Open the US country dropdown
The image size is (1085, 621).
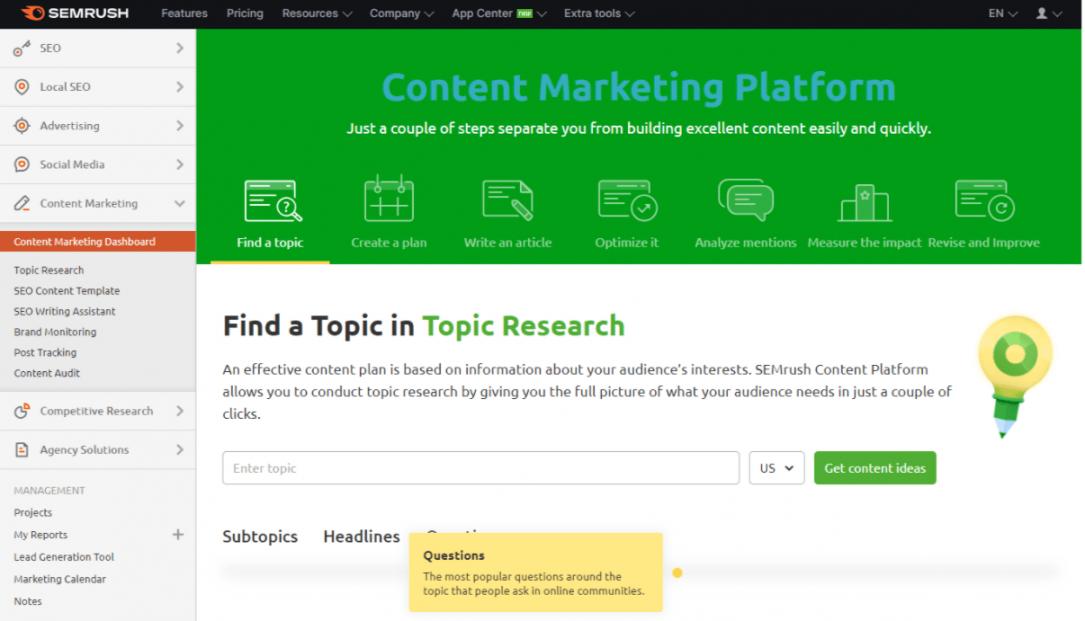(776, 468)
